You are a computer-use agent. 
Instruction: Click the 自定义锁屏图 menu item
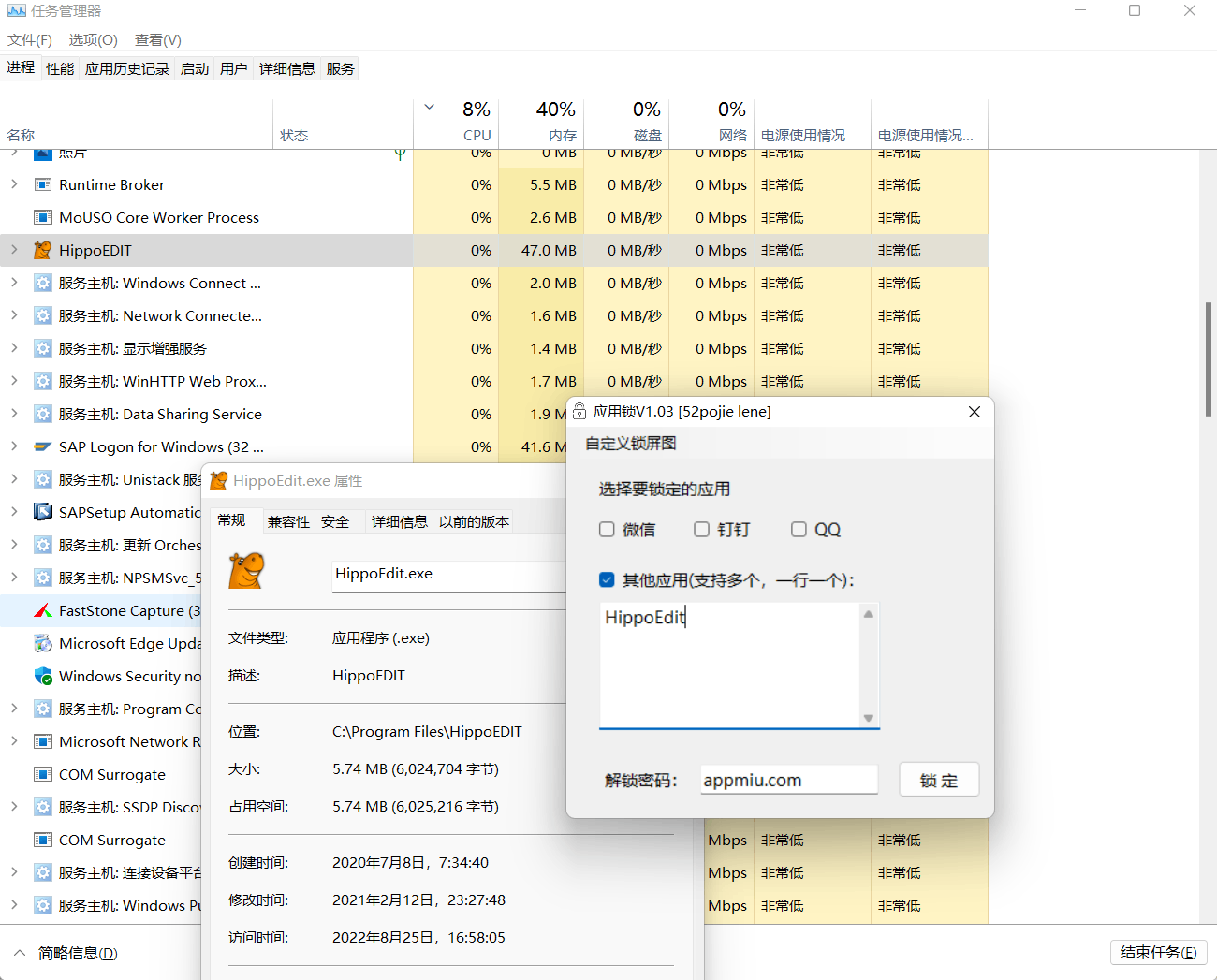(631, 443)
